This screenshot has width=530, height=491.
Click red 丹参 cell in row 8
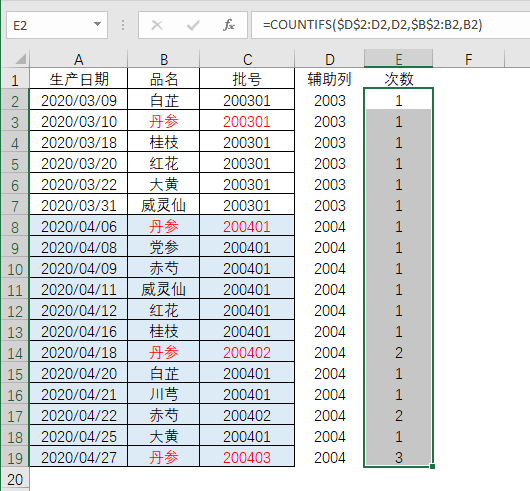coord(164,226)
